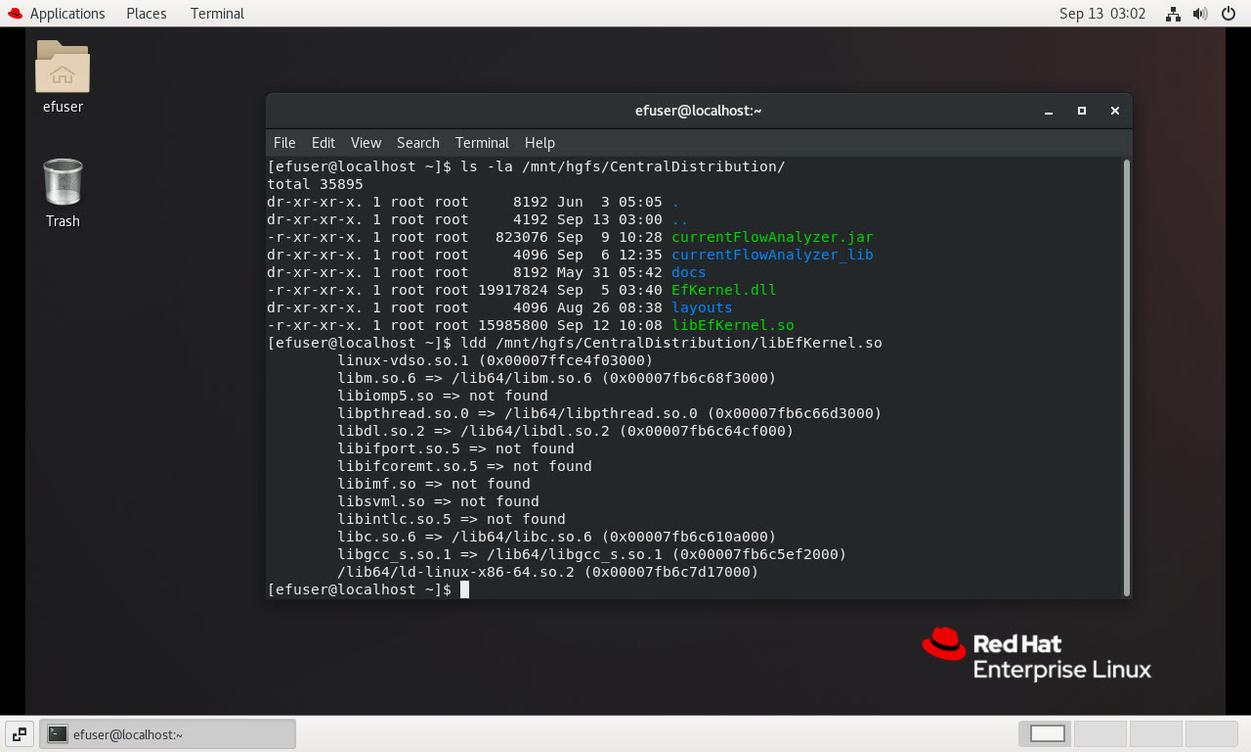
Task: Select the efuser@localhost taskbar button
Action: (x=168, y=734)
